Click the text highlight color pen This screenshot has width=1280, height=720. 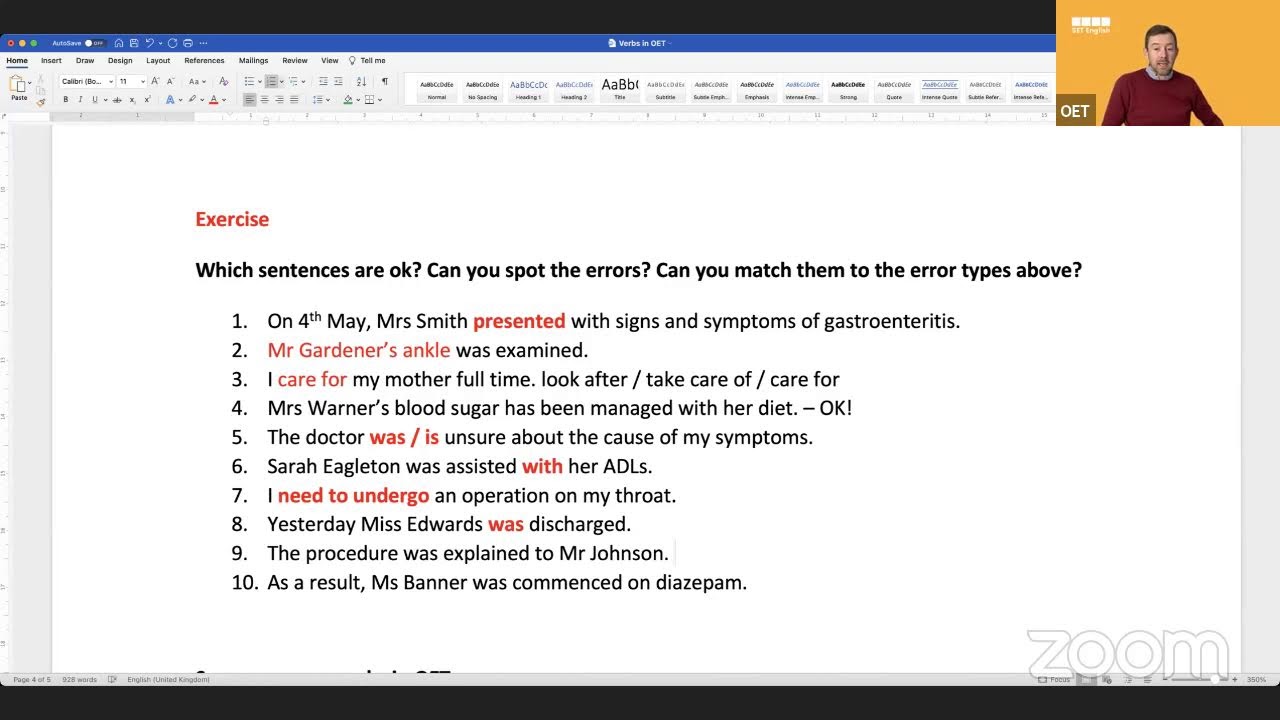click(192, 100)
